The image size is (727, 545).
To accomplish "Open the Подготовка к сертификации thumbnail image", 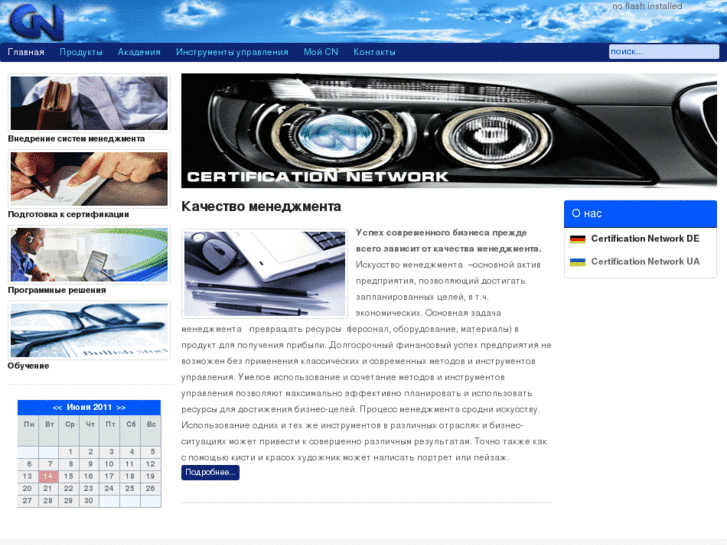I will tap(89, 179).
